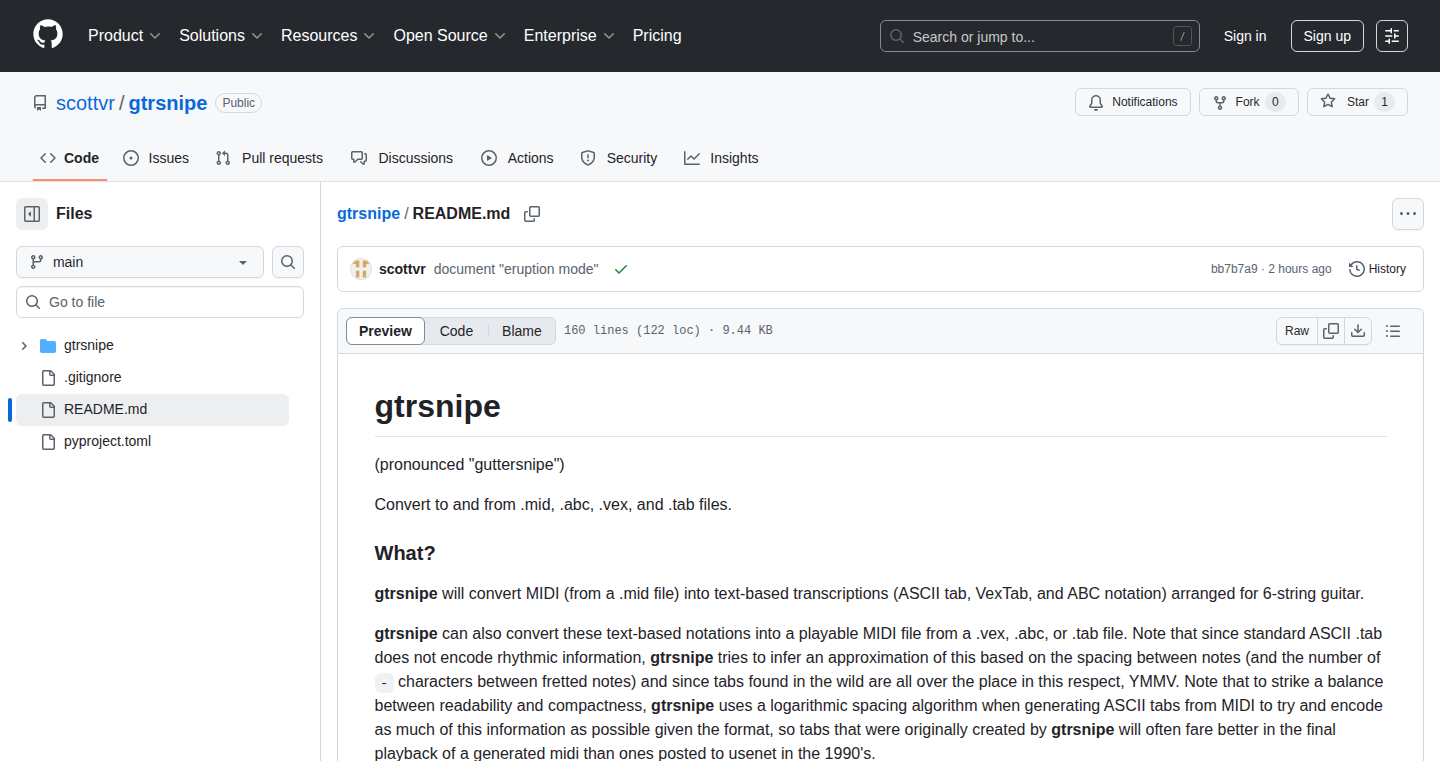Screen dimensions: 1440x761
Task: Open the README outline icon
Action: click(x=1393, y=331)
